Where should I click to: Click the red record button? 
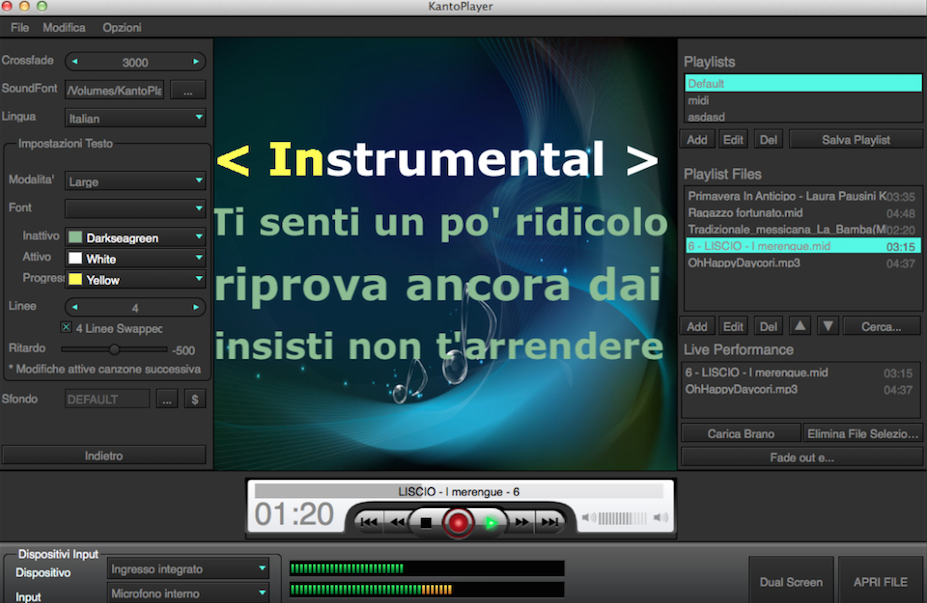[457, 521]
